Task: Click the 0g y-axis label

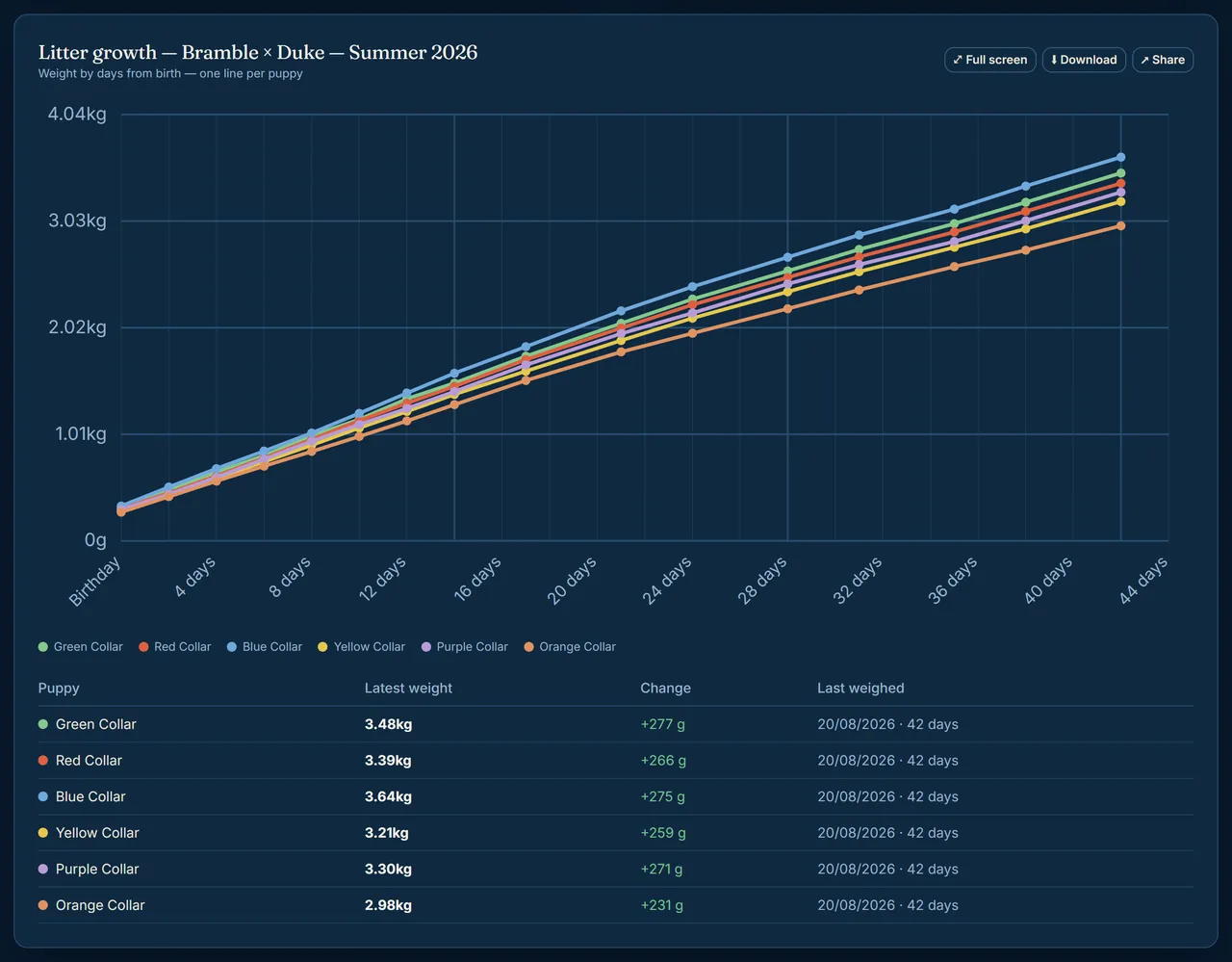Action: coord(95,540)
